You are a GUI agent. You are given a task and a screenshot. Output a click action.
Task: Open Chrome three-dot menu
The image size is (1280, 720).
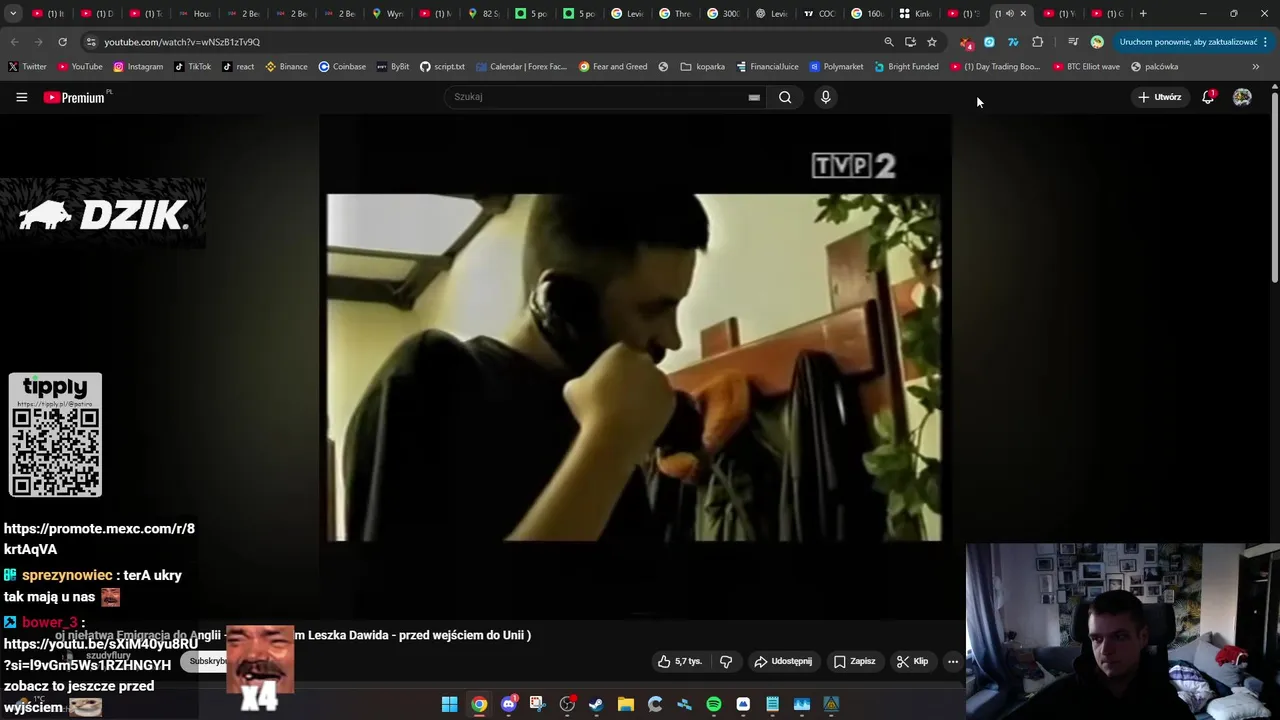pos(1266,42)
